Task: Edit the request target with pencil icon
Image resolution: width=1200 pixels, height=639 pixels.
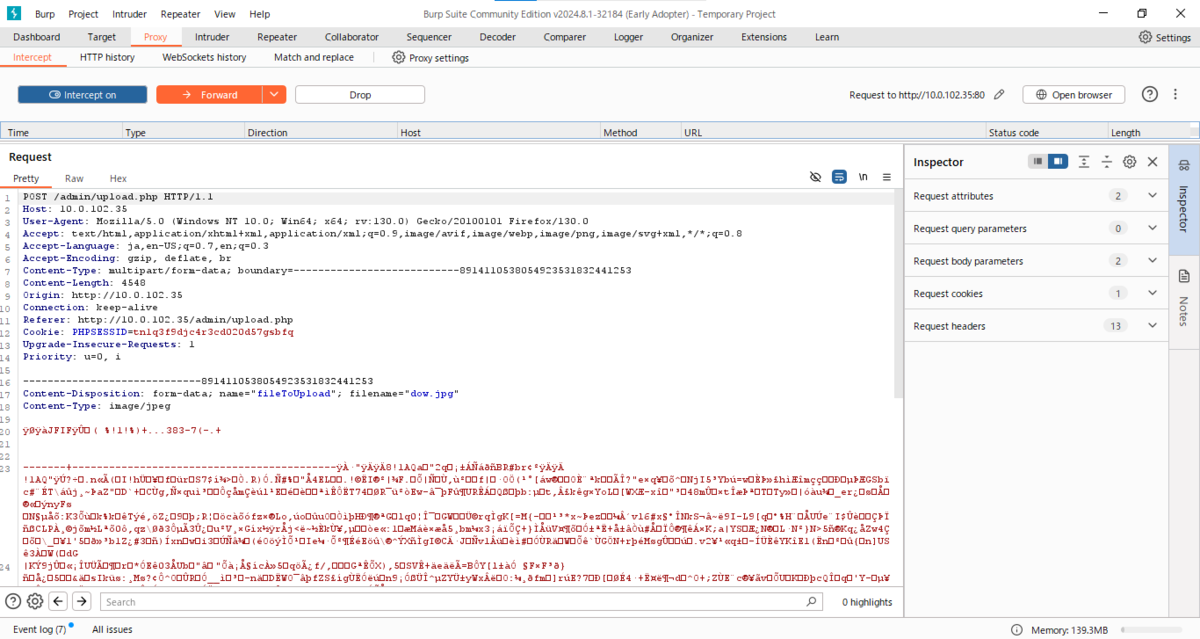Action: pos(999,95)
